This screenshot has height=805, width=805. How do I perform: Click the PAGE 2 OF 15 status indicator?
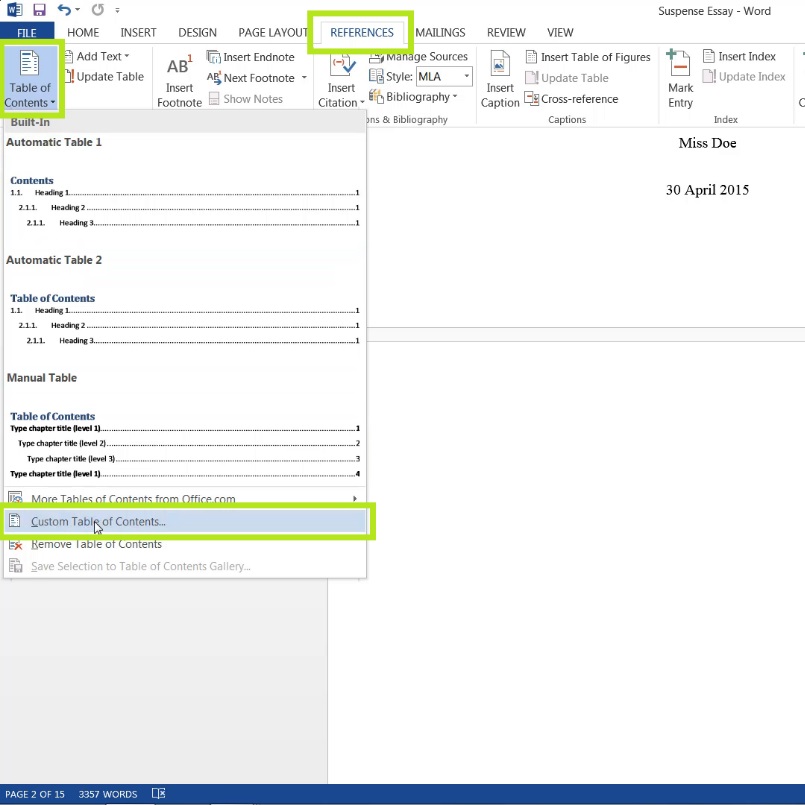click(35, 794)
